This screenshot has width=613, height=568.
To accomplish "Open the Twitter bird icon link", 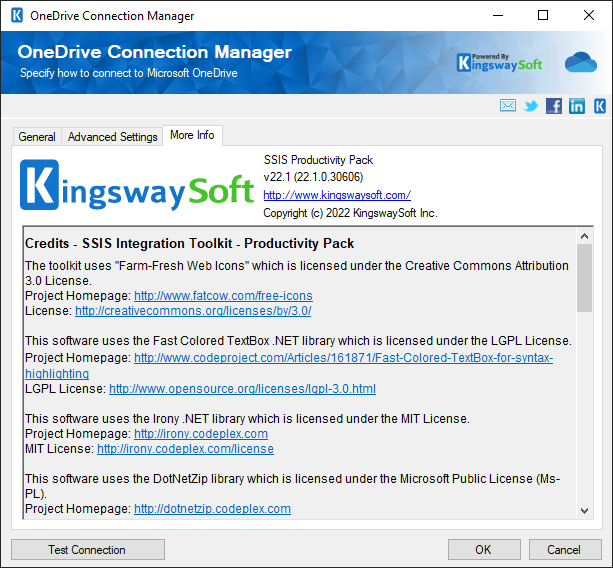I will pyautogui.click(x=531, y=106).
